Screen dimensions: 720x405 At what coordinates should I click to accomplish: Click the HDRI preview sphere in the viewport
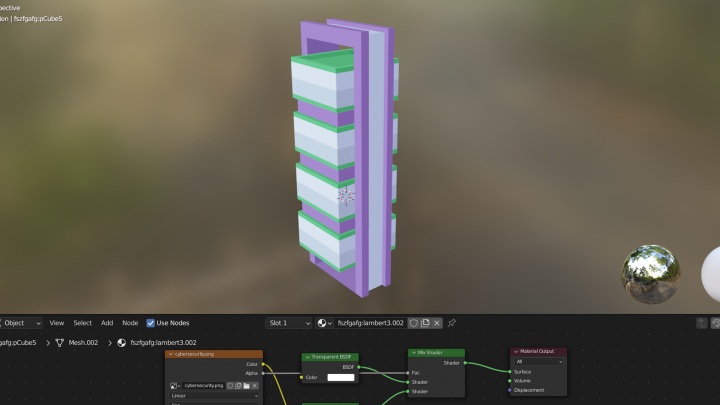(x=651, y=274)
